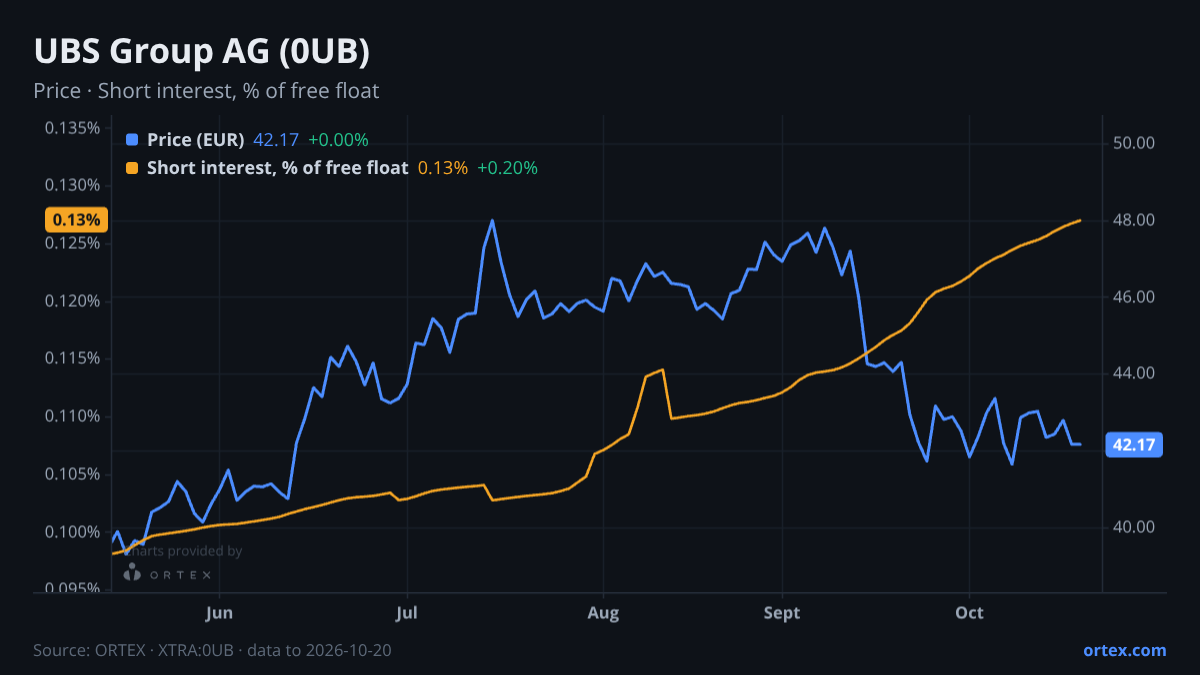This screenshot has height=675, width=1200.
Task: Click the ORTEX logo icon
Action: tap(132, 573)
